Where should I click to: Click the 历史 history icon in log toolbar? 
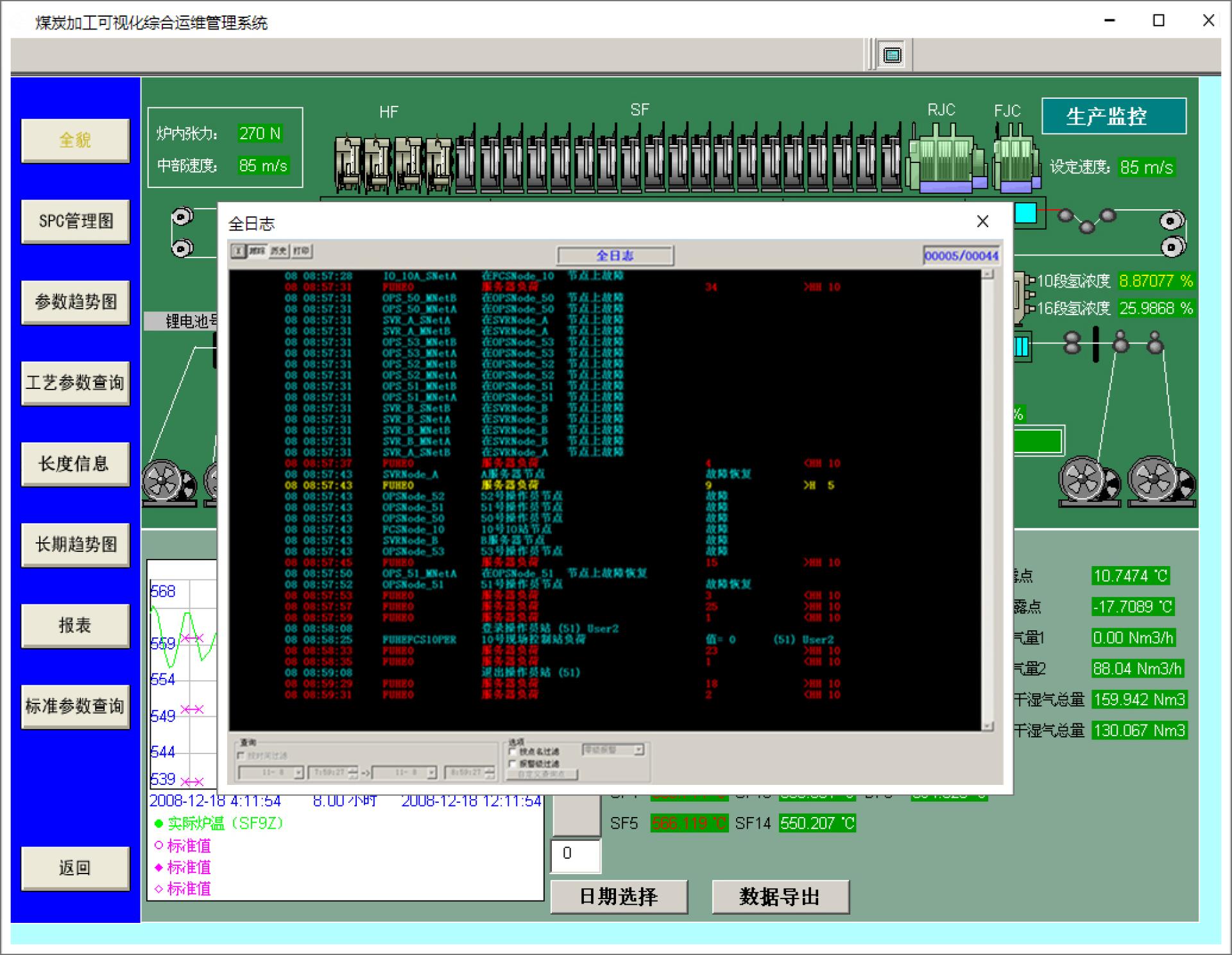[x=278, y=251]
